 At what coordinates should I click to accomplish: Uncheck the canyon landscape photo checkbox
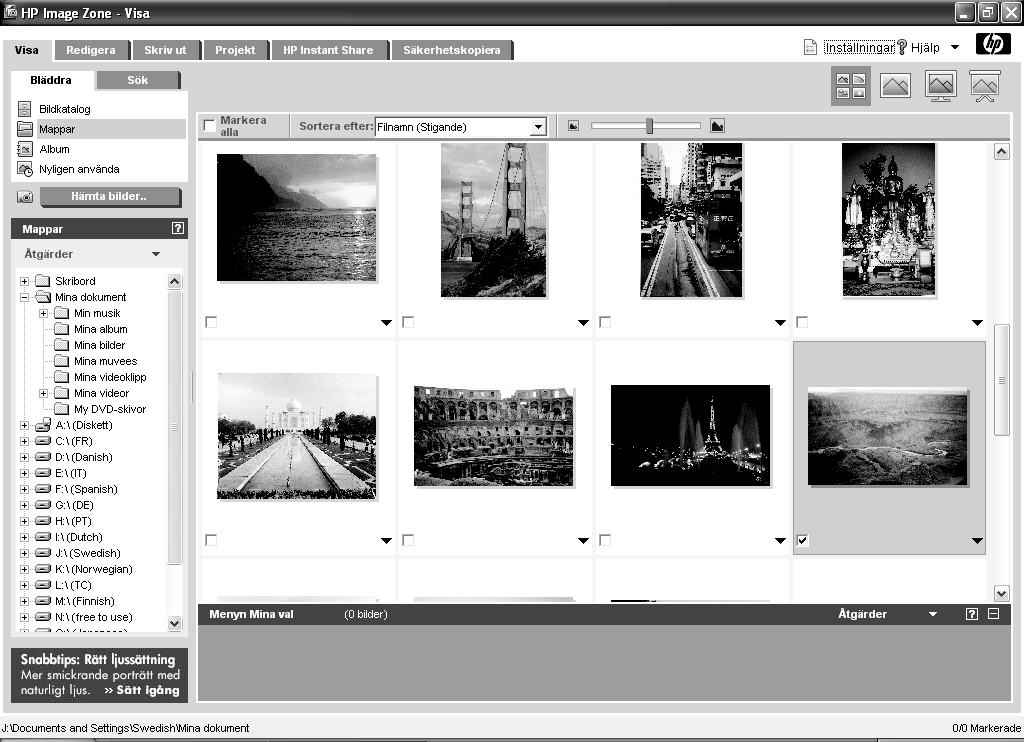[x=803, y=540]
